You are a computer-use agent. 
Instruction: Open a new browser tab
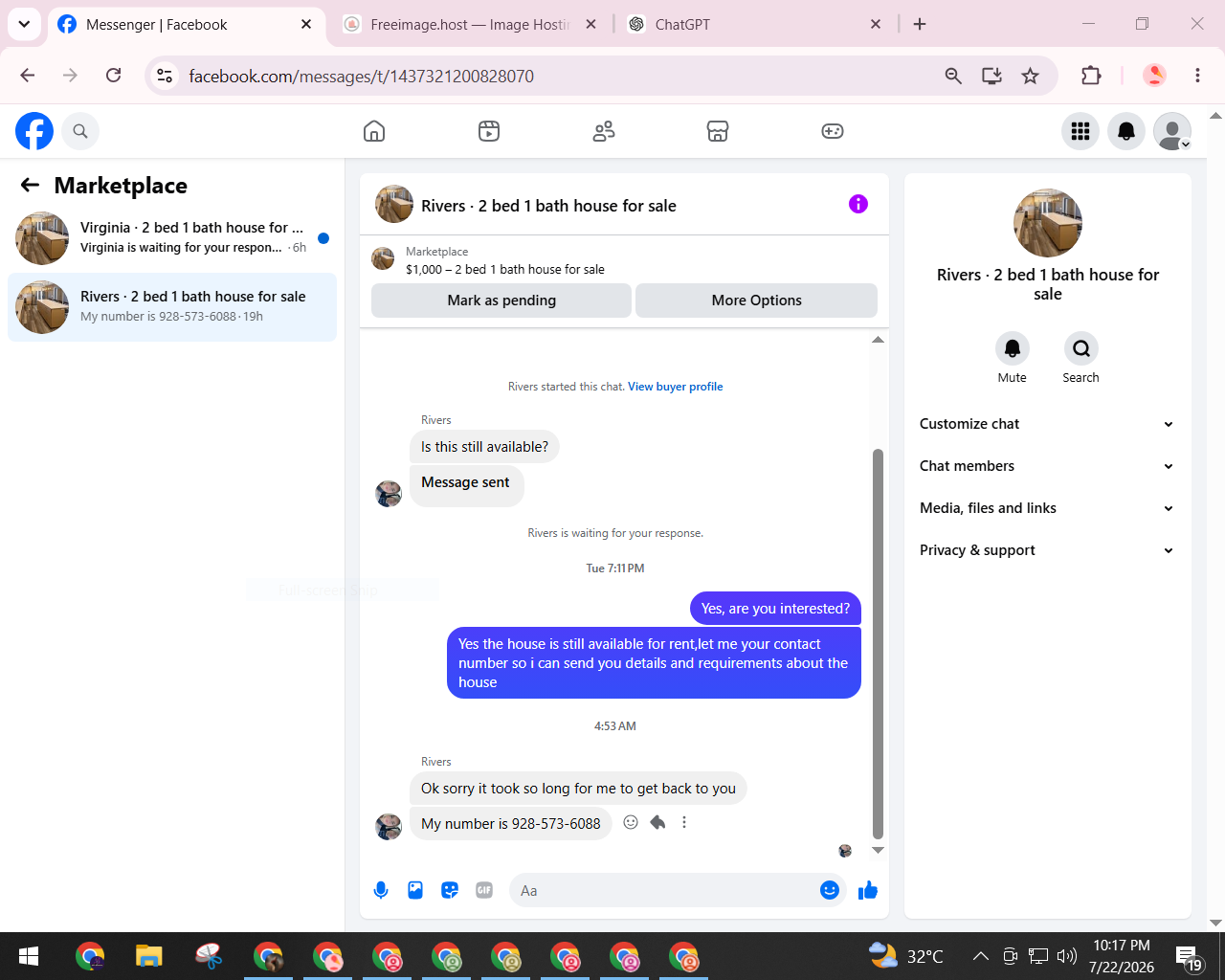(920, 24)
